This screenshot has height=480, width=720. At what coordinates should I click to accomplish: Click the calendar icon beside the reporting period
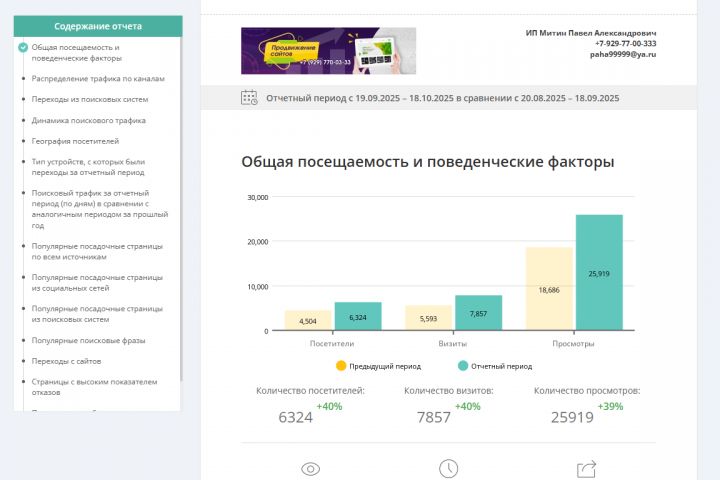(249, 97)
